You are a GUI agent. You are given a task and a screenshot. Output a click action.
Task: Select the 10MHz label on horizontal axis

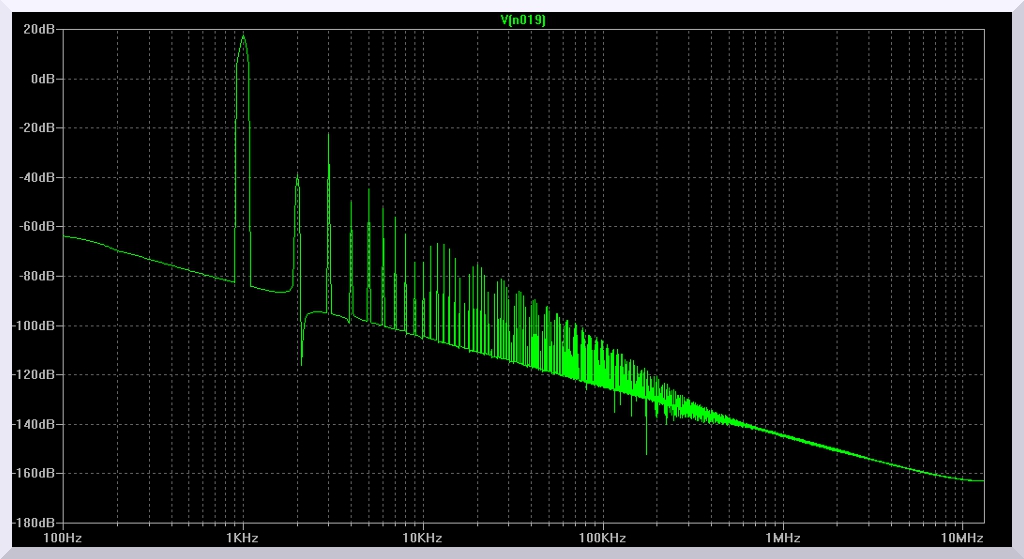coord(962,538)
